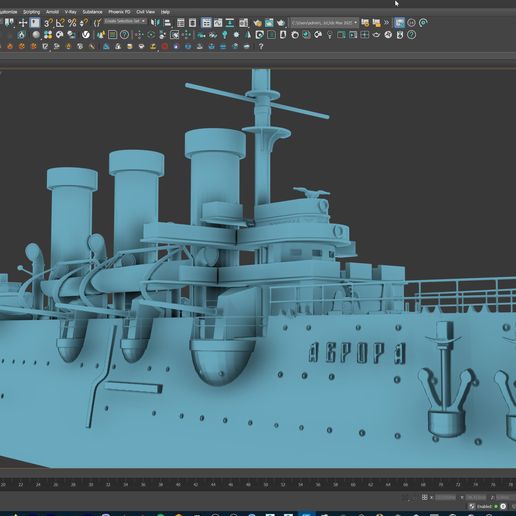Click frame 70 on the timeline
This screenshot has height=516, width=516.
pyautogui.click(x=440, y=484)
